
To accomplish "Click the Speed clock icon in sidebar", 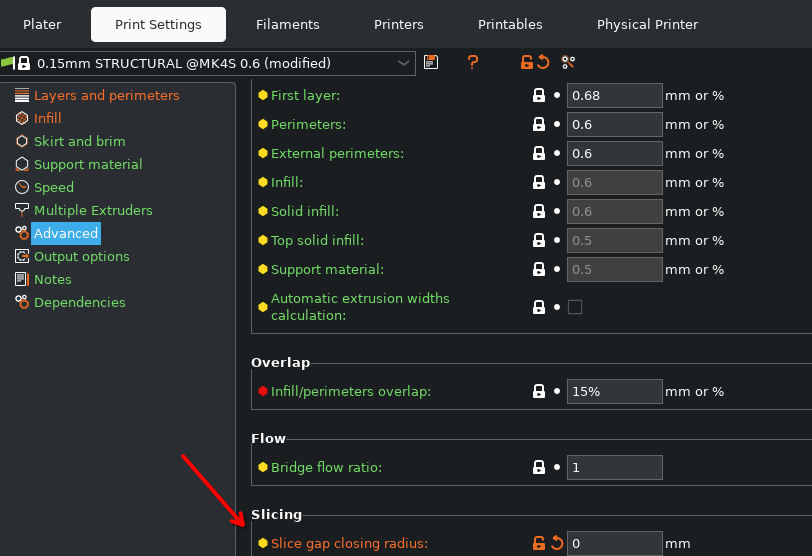I will coord(22,187).
